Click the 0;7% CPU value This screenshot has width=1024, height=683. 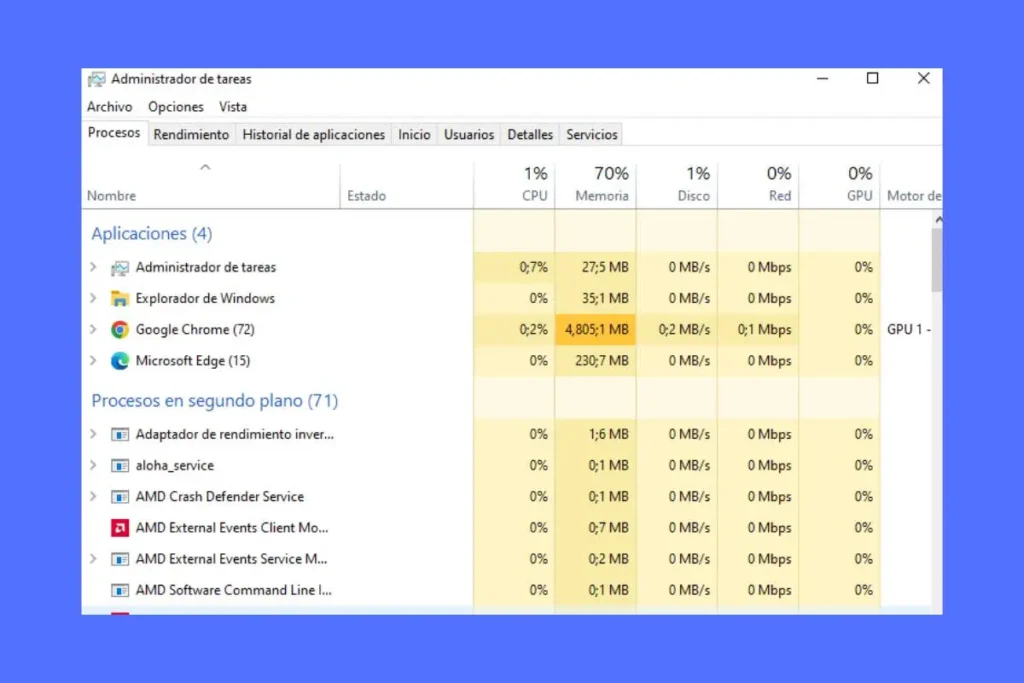534,267
